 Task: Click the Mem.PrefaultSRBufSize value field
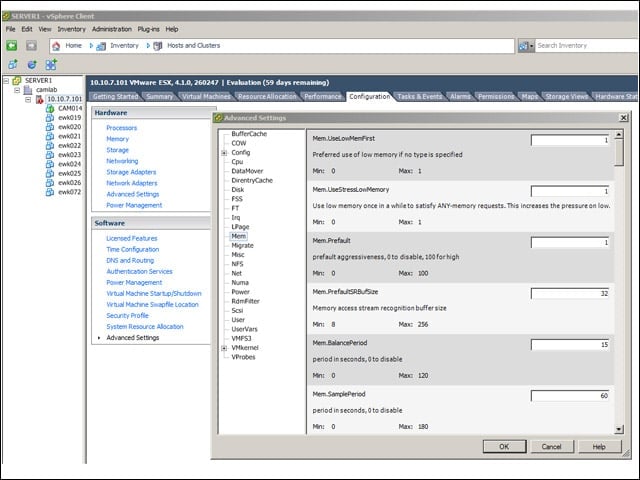pyautogui.click(x=570, y=293)
